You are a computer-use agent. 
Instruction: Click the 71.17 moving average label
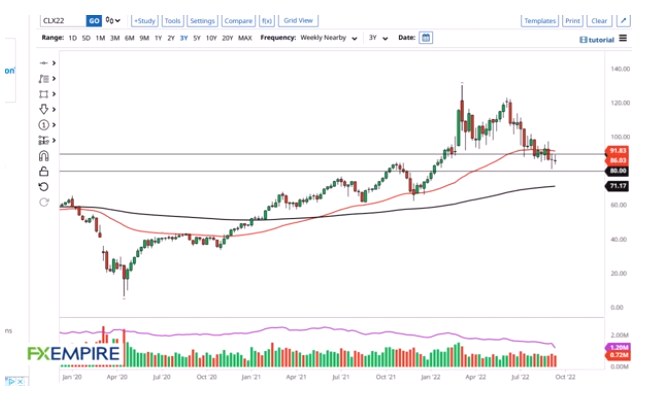coord(617,186)
